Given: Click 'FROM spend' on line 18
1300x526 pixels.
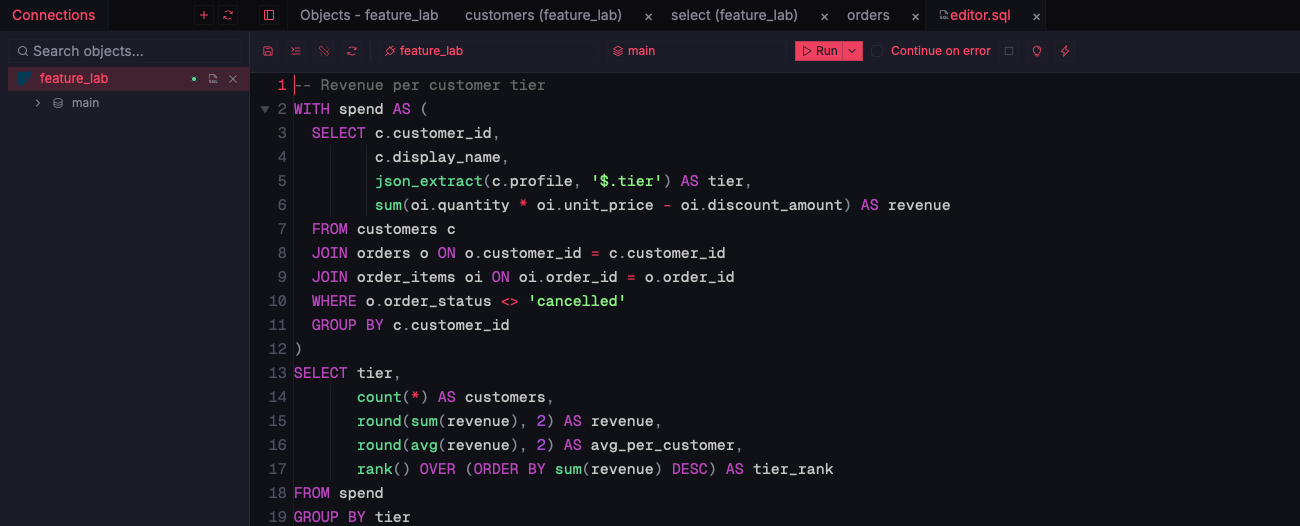Looking at the screenshot, I should [x=339, y=493].
